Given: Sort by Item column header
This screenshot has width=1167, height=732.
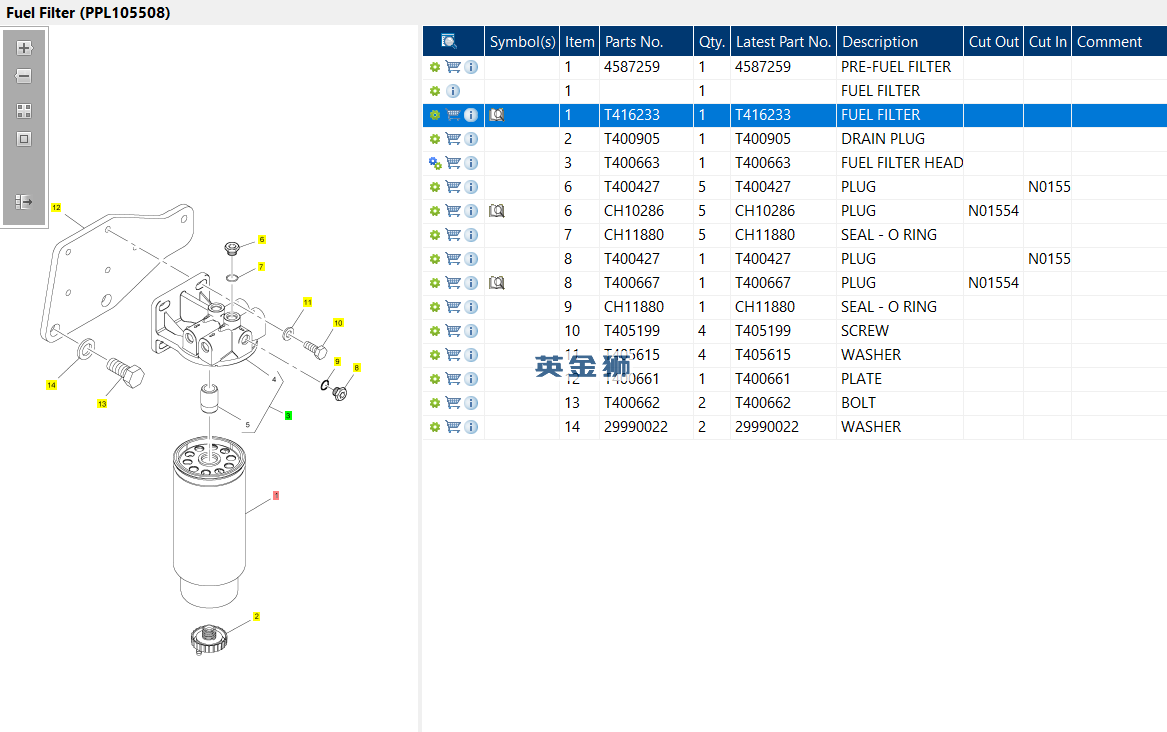Looking at the screenshot, I should click(x=579, y=42).
